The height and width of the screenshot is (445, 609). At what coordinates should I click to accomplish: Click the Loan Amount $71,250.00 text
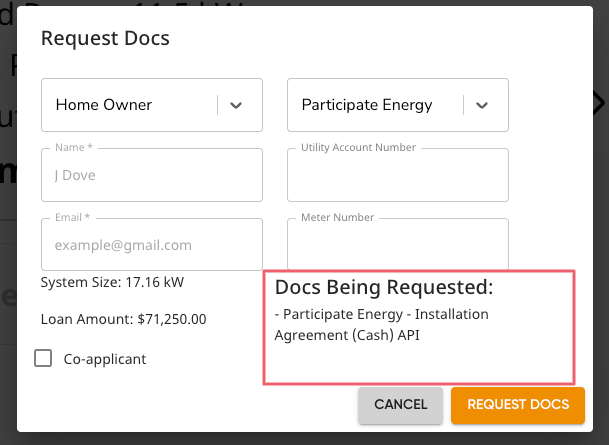point(123,320)
